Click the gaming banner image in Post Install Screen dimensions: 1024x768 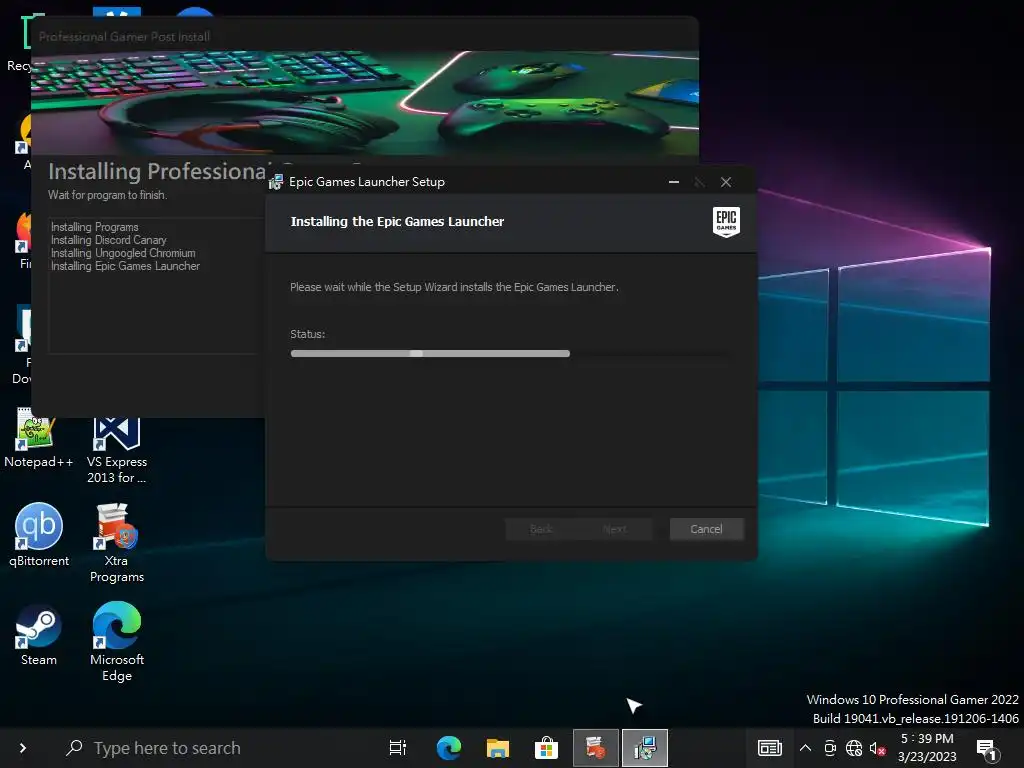(364, 103)
